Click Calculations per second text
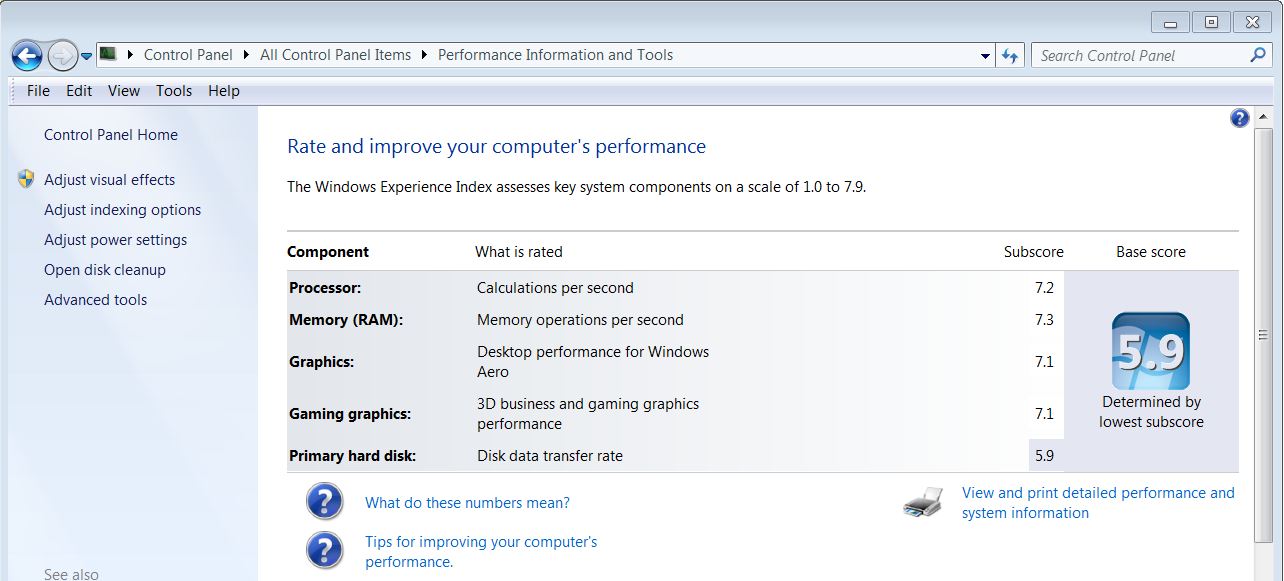Screen dimensions: 1284x581 point(555,288)
